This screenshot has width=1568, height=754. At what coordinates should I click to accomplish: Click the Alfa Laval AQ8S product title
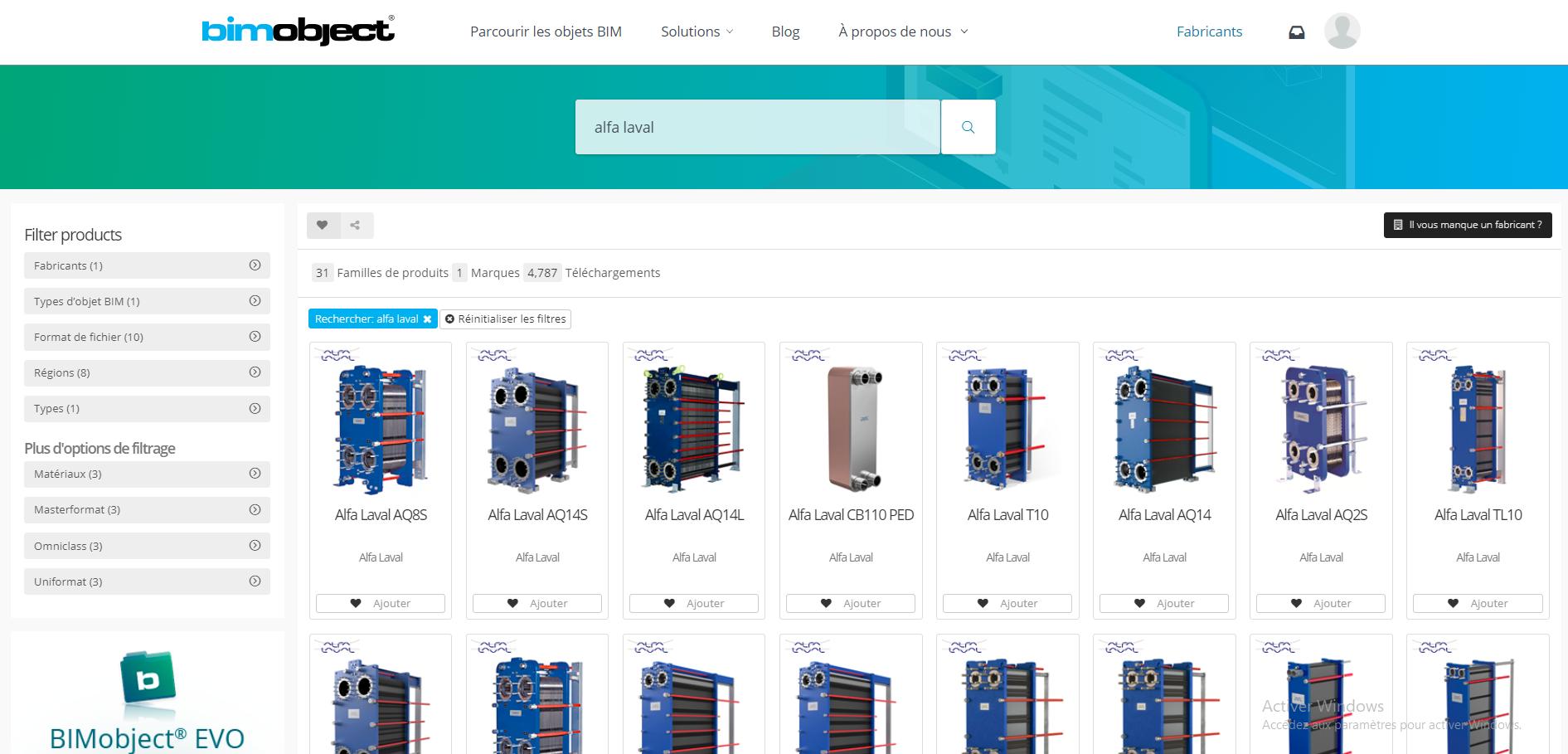click(381, 515)
